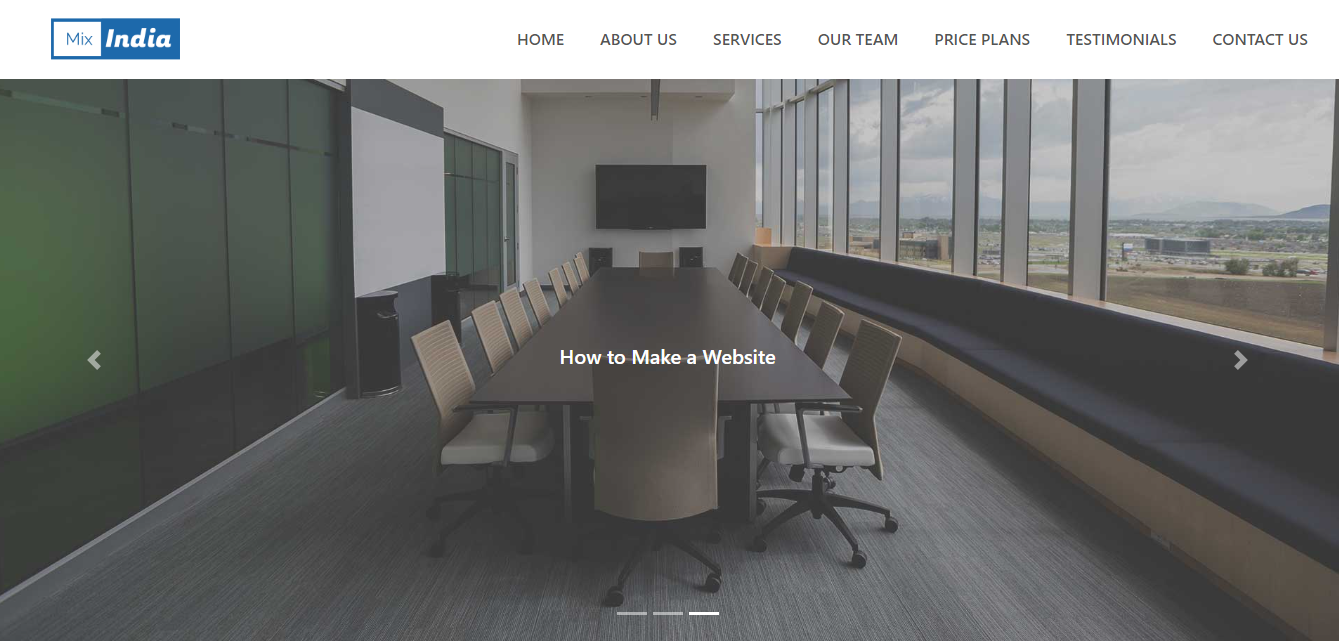This screenshot has height=643, width=1339.
Task: Click the wall-mounted TV in slide photo
Action: tap(651, 197)
